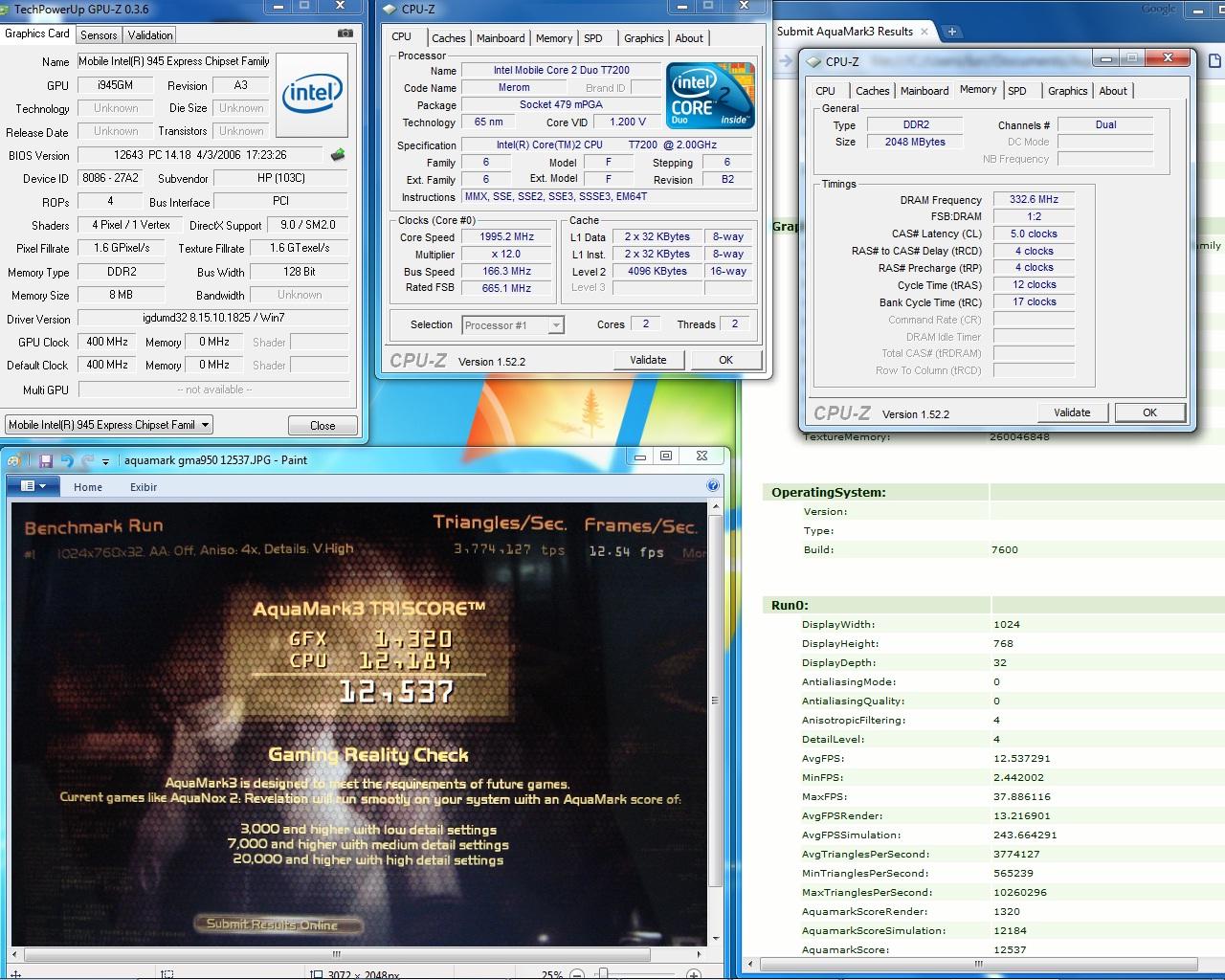The image size is (1225, 980).
Task: Click the Build value 7600 on the page
Action: tap(1005, 549)
